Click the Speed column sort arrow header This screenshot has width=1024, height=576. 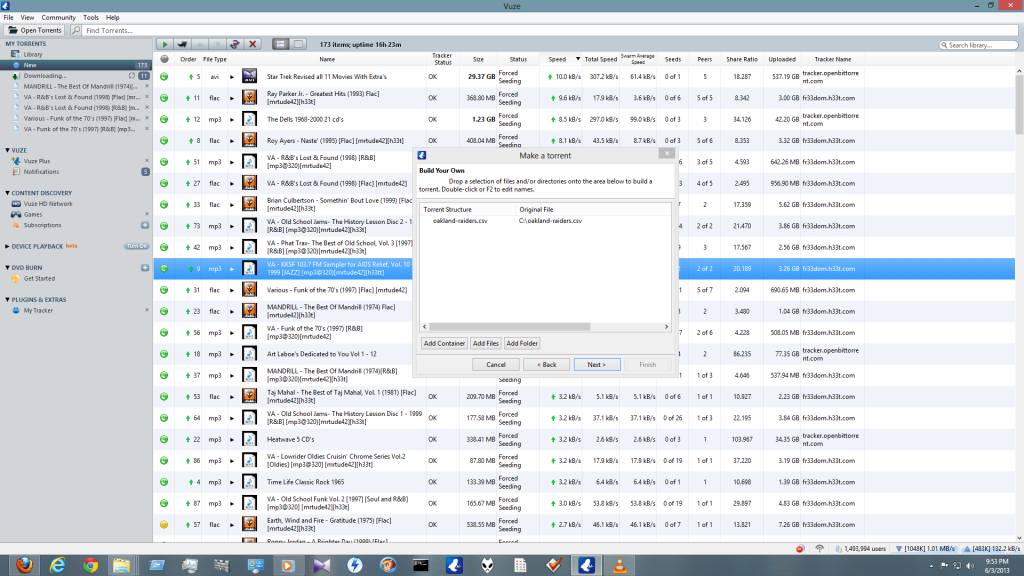pos(577,59)
